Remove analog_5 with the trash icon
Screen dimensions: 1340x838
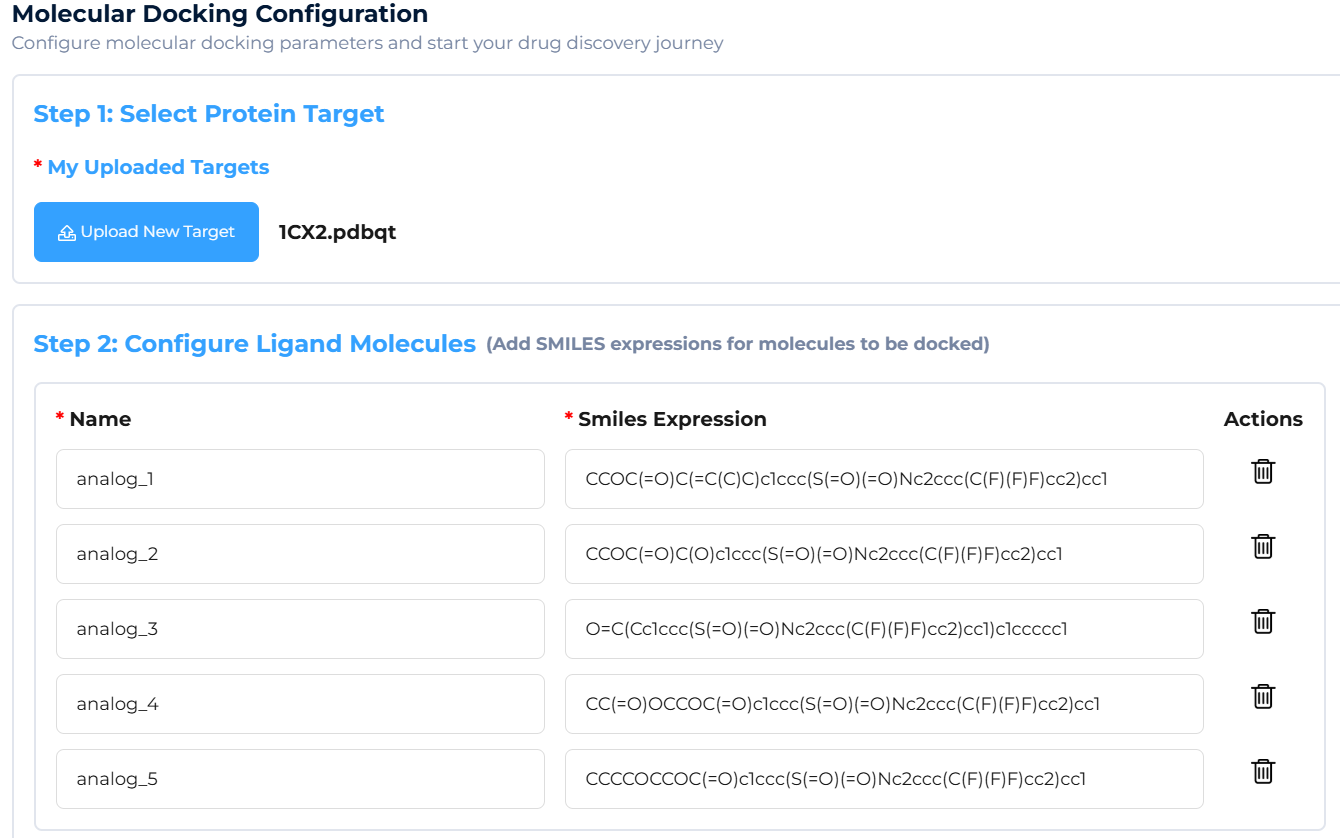pyautogui.click(x=1263, y=771)
